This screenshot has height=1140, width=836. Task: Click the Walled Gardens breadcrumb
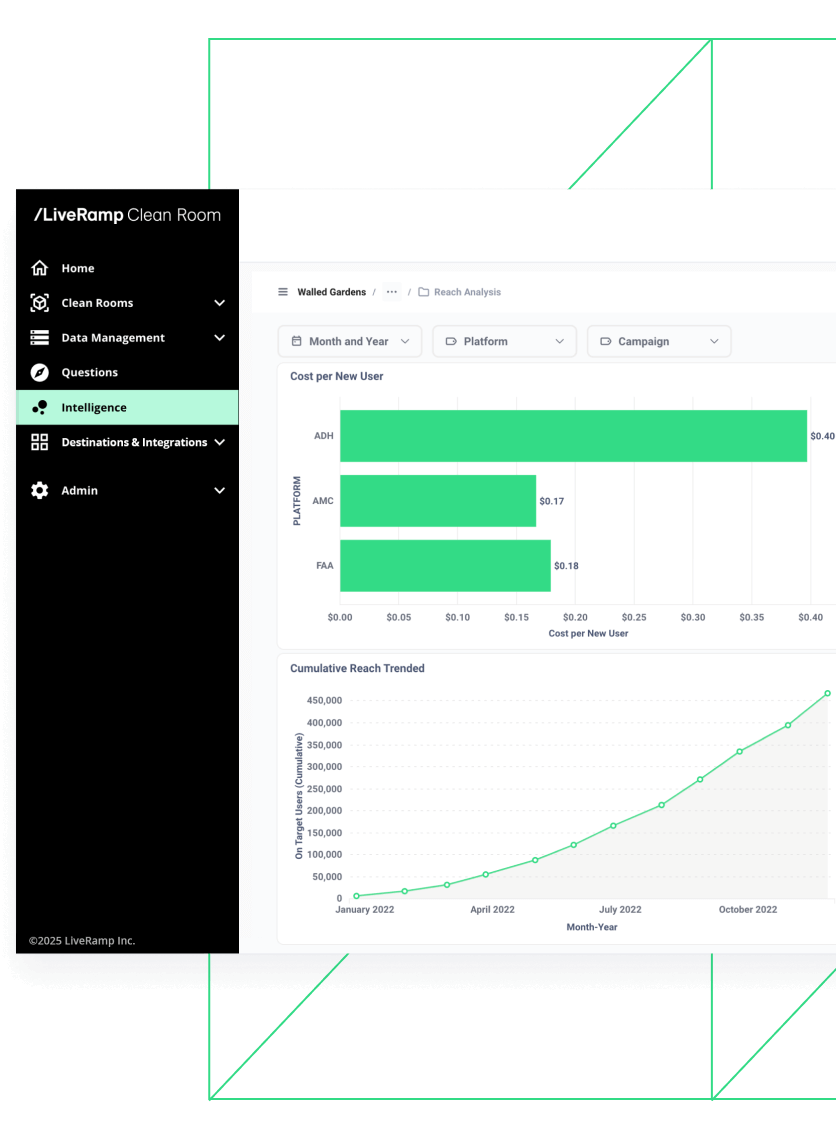coord(331,292)
